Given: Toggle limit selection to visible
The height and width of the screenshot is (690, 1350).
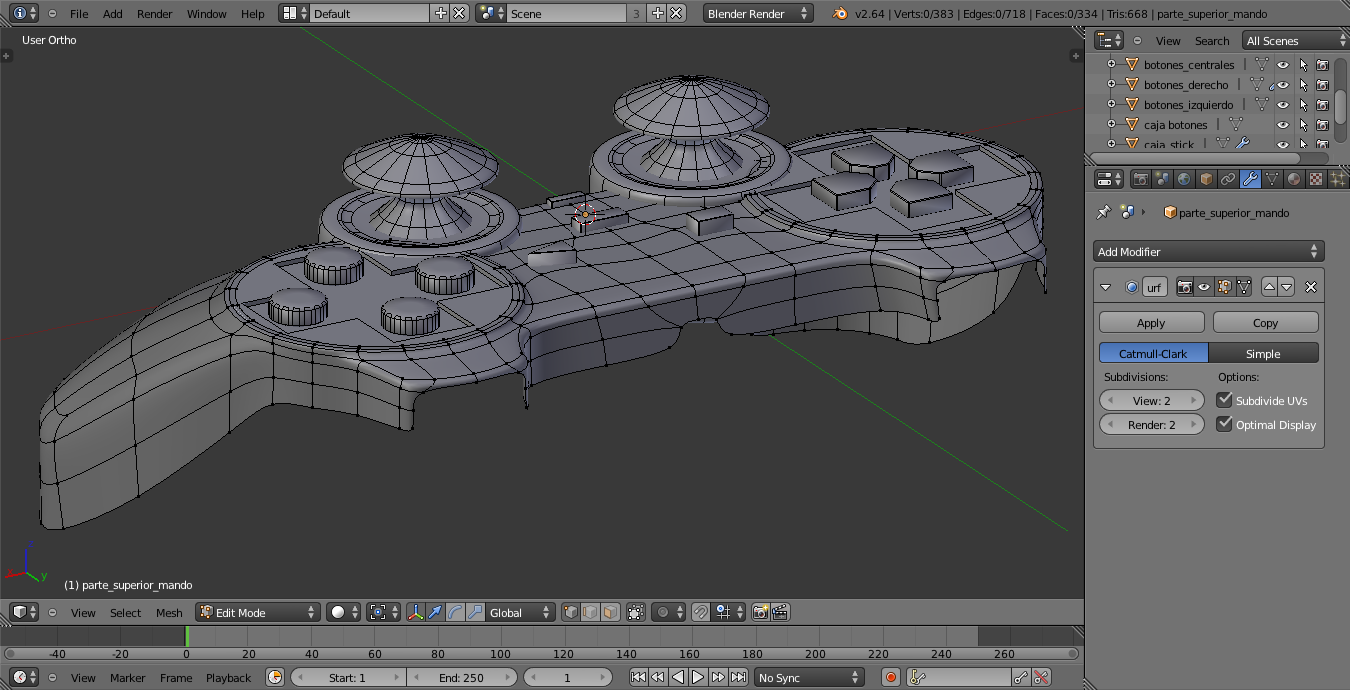Looking at the screenshot, I should click(636, 612).
